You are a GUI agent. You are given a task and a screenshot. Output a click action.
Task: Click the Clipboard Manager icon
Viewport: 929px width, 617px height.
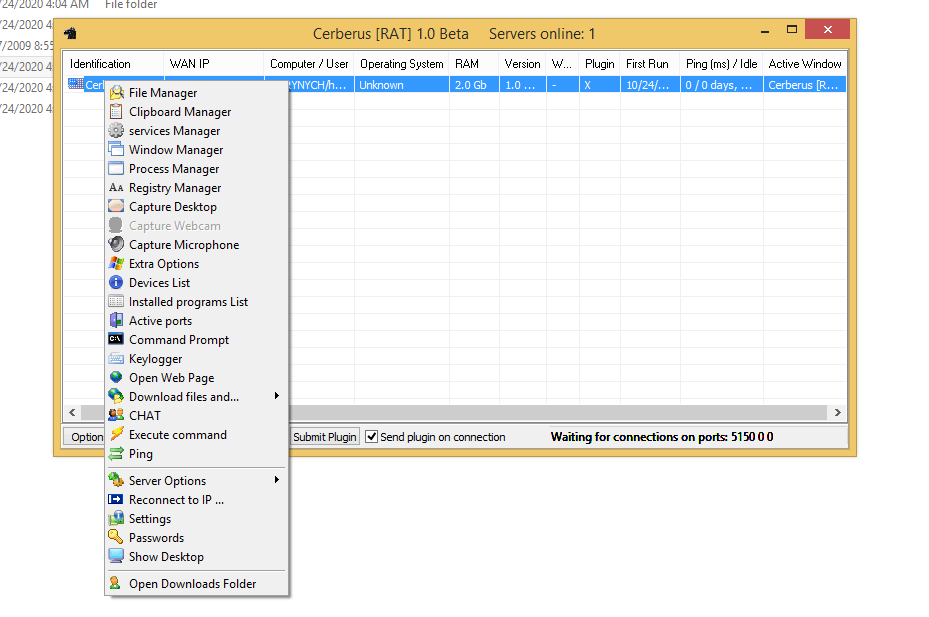tap(116, 112)
